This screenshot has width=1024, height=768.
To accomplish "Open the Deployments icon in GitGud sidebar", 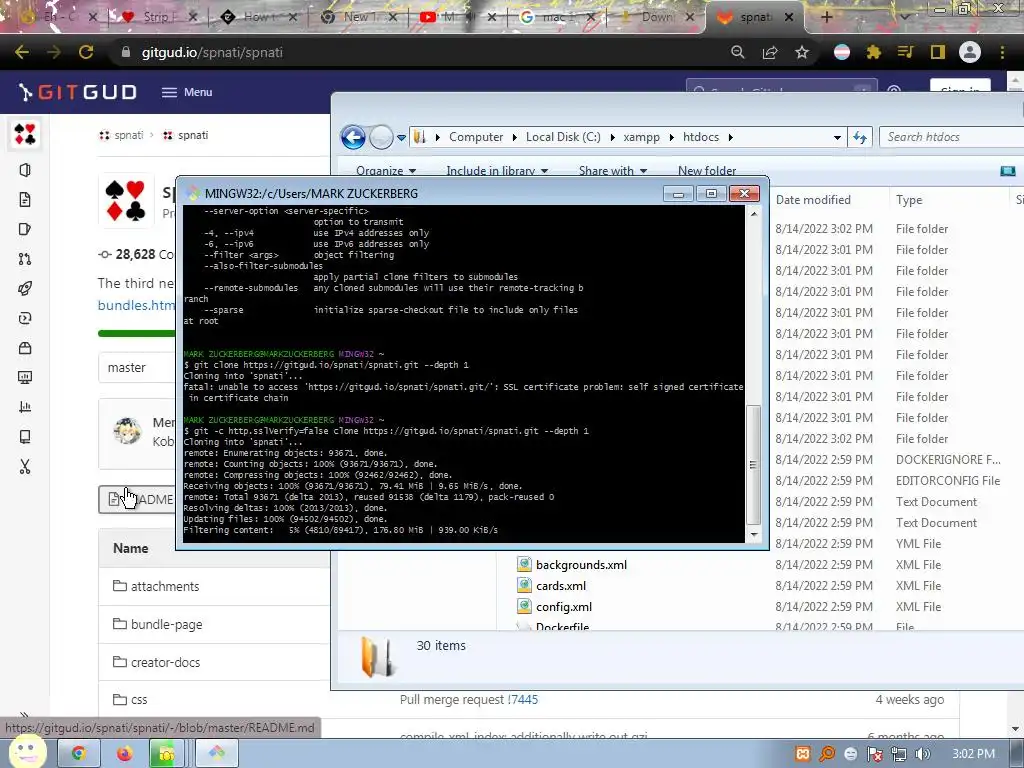I will 25,318.
